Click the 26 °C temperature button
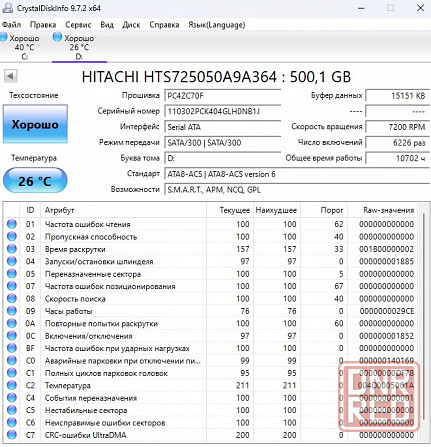431x447 pixels. 35,180
